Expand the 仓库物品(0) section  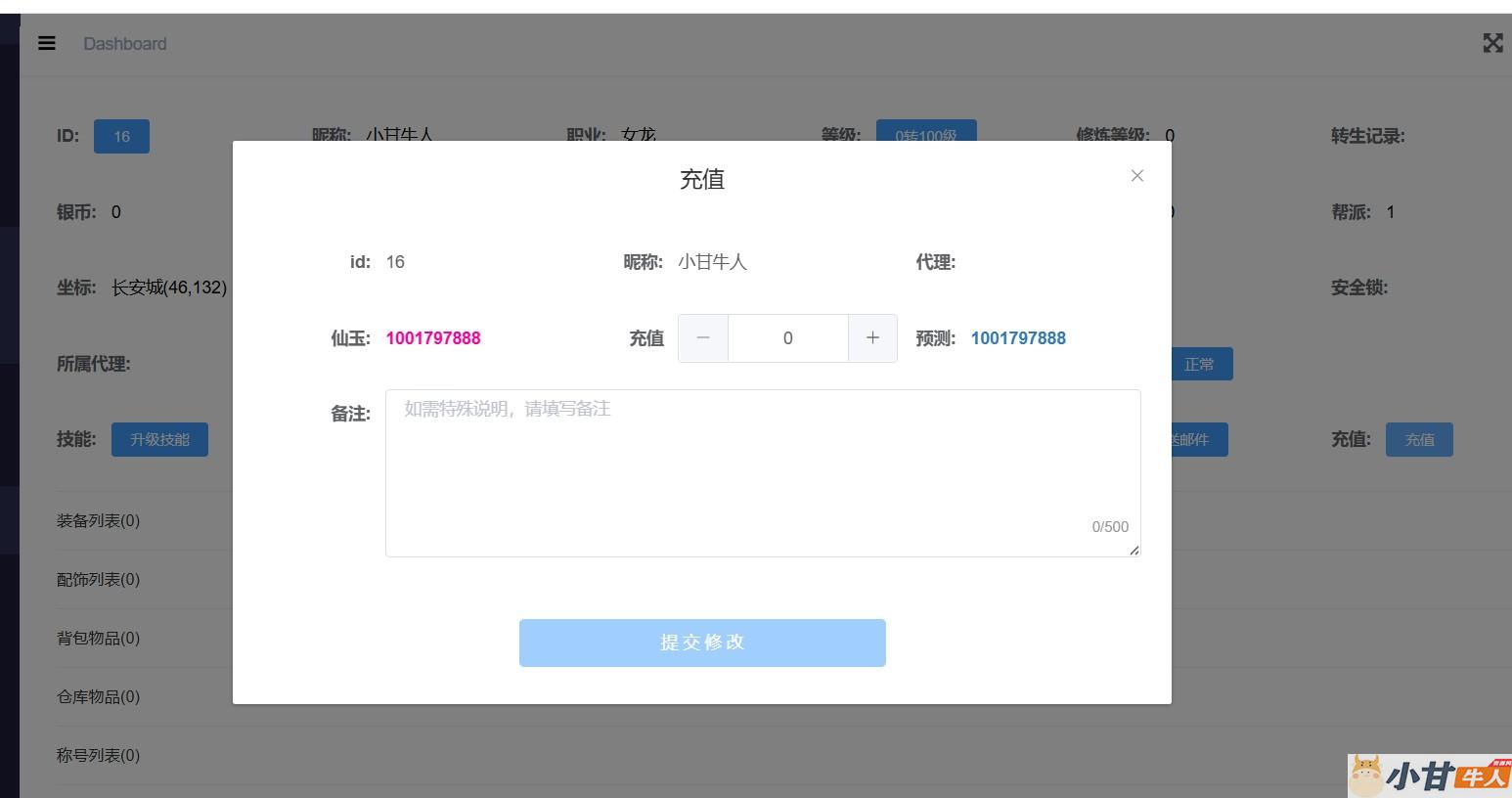99,697
